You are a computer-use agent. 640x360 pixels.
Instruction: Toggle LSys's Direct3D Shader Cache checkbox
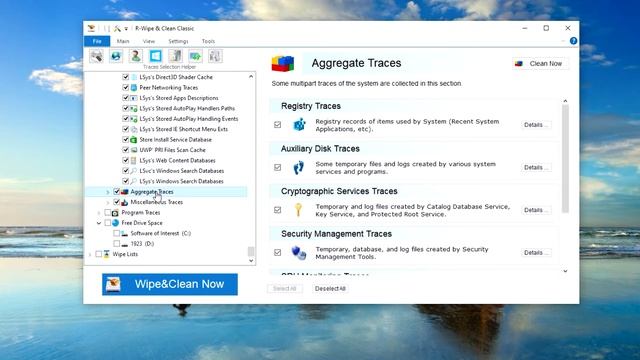tap(126, 77)
